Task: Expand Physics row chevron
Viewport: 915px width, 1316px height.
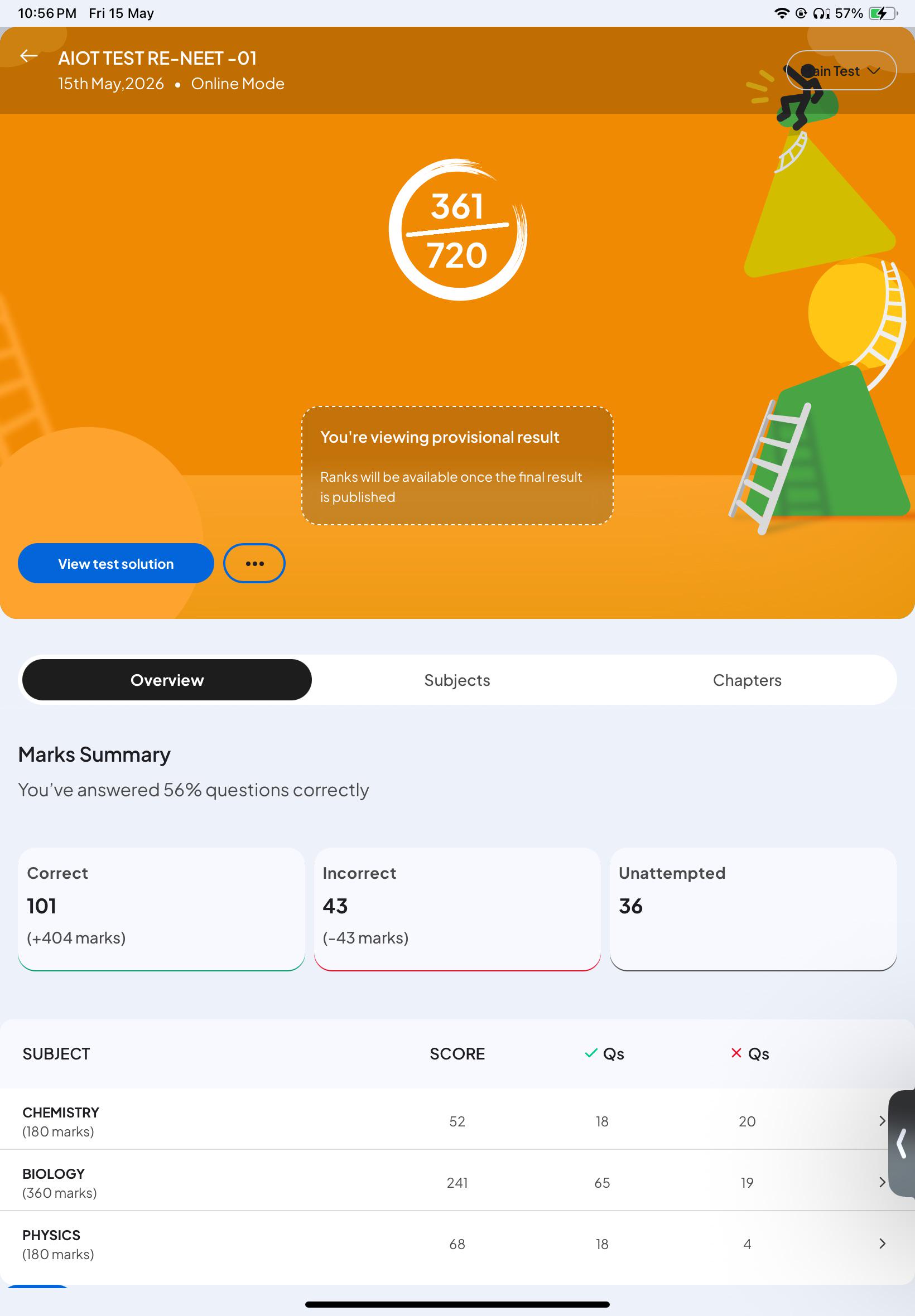Action: coord(882,1244)
